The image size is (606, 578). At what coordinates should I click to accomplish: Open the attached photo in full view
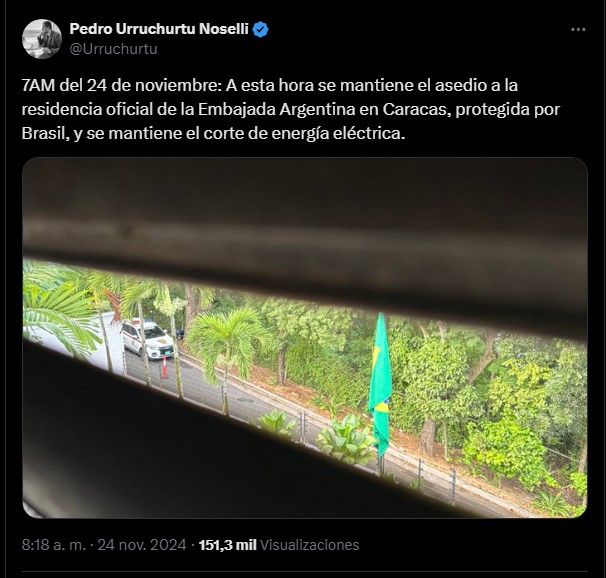tap(305, 337)
